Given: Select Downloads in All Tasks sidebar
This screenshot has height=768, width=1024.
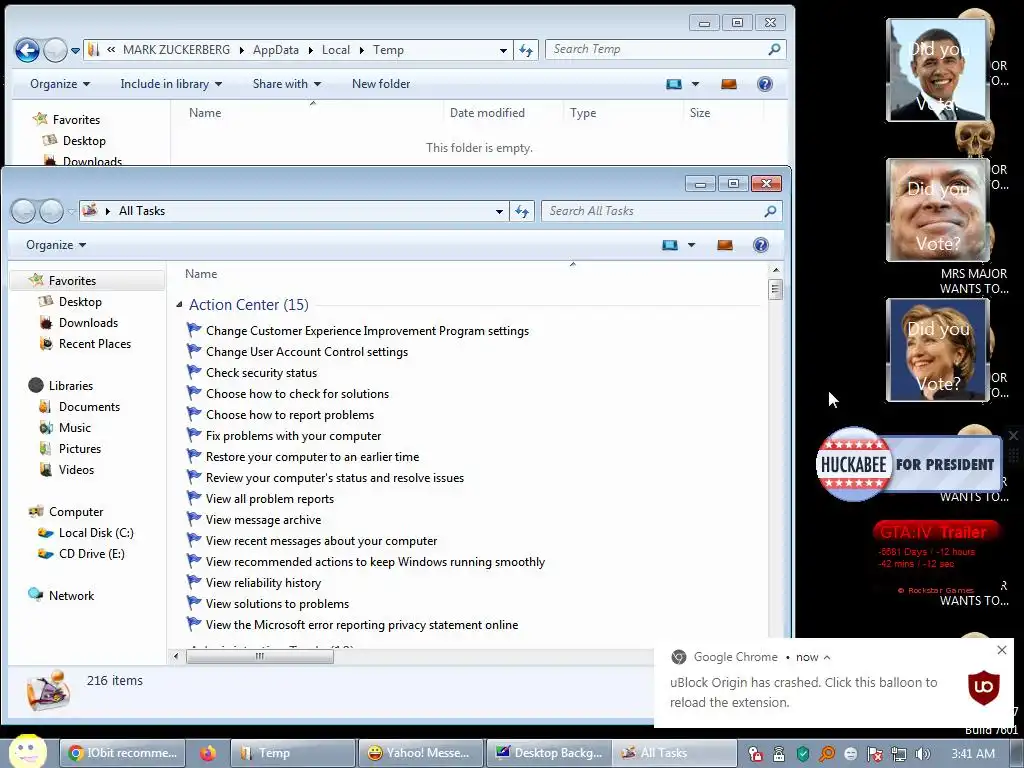Looking at the screenshot, I should (88, 323).
